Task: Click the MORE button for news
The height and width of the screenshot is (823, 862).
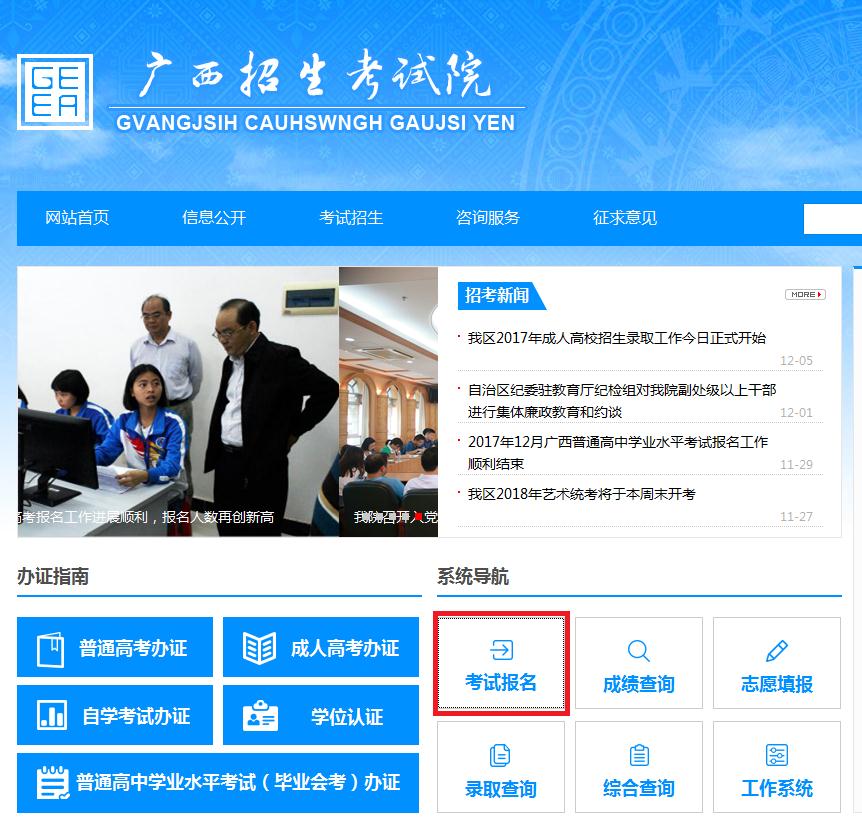Action: [805, 295]
